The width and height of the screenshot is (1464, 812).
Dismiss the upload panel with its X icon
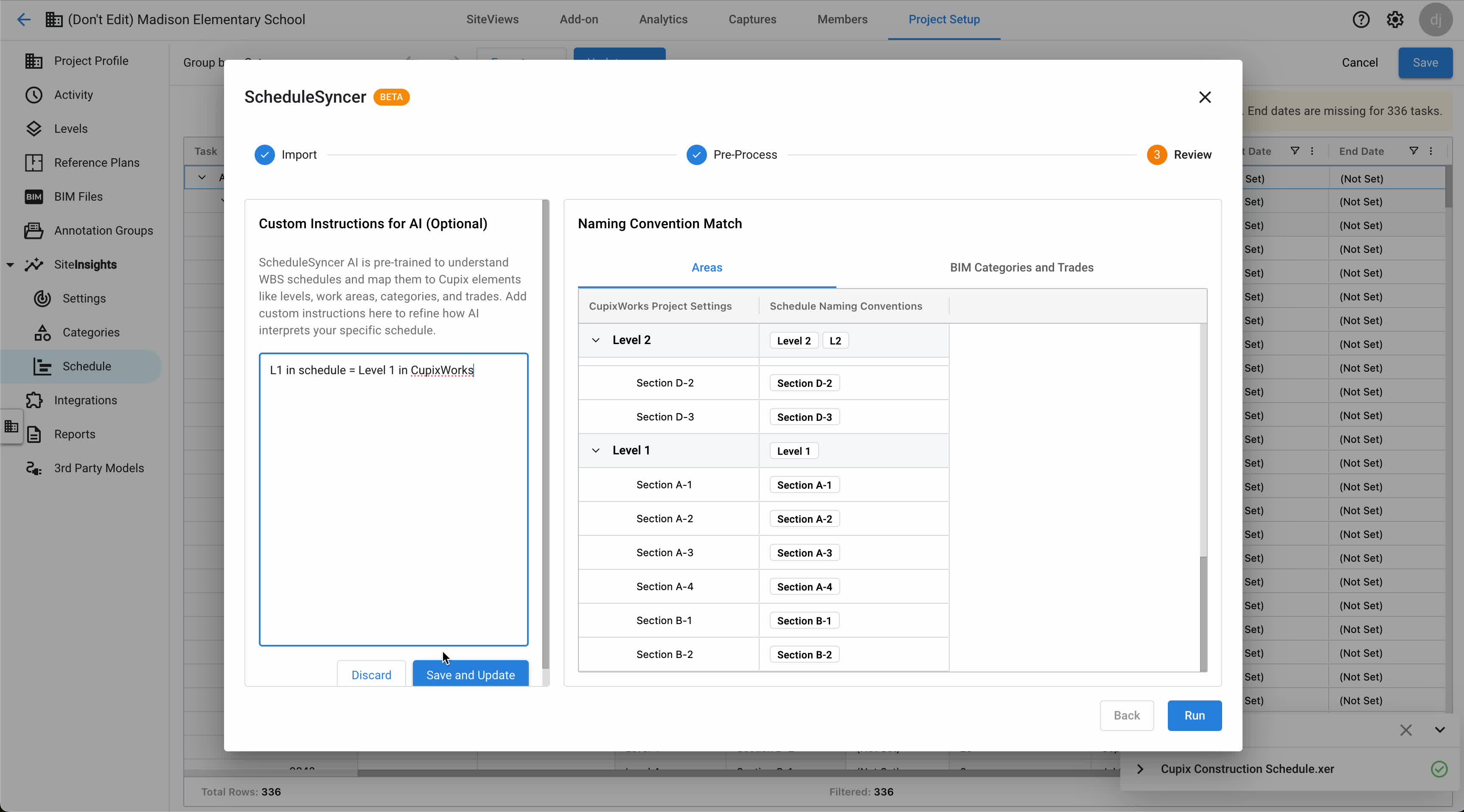point(1405,730)
